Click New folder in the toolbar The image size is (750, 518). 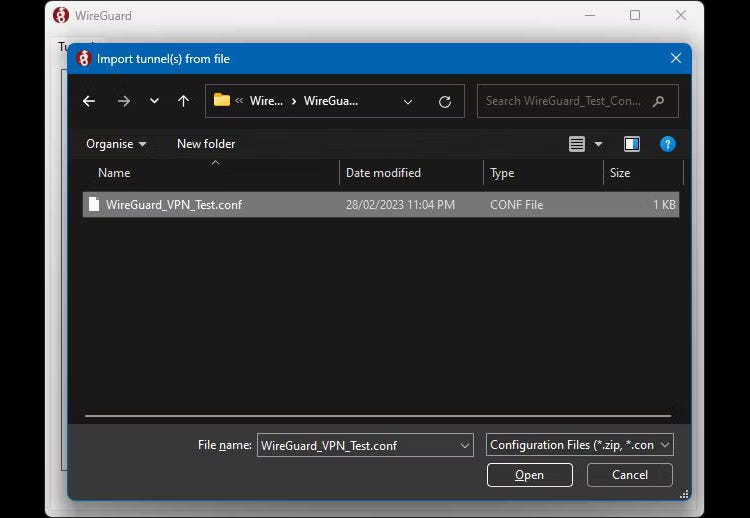206,144
